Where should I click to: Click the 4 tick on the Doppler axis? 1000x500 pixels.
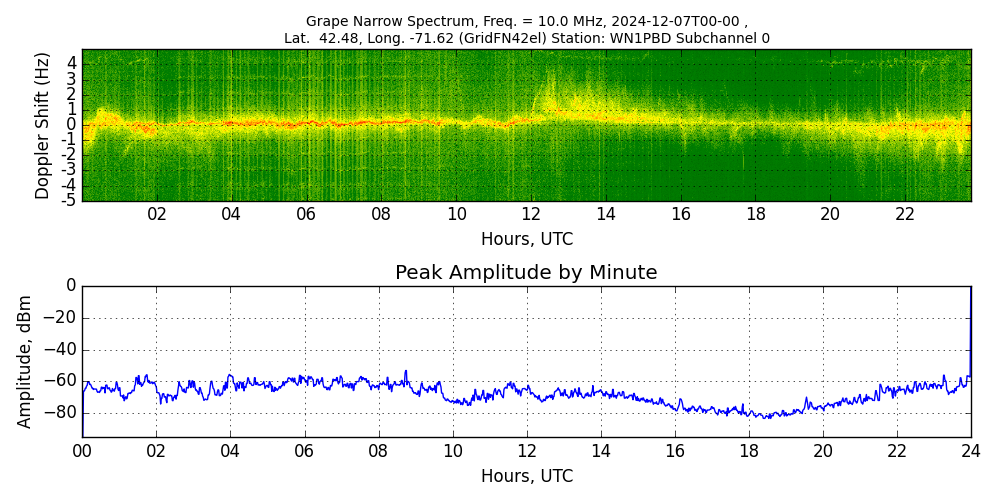point(72,63)
